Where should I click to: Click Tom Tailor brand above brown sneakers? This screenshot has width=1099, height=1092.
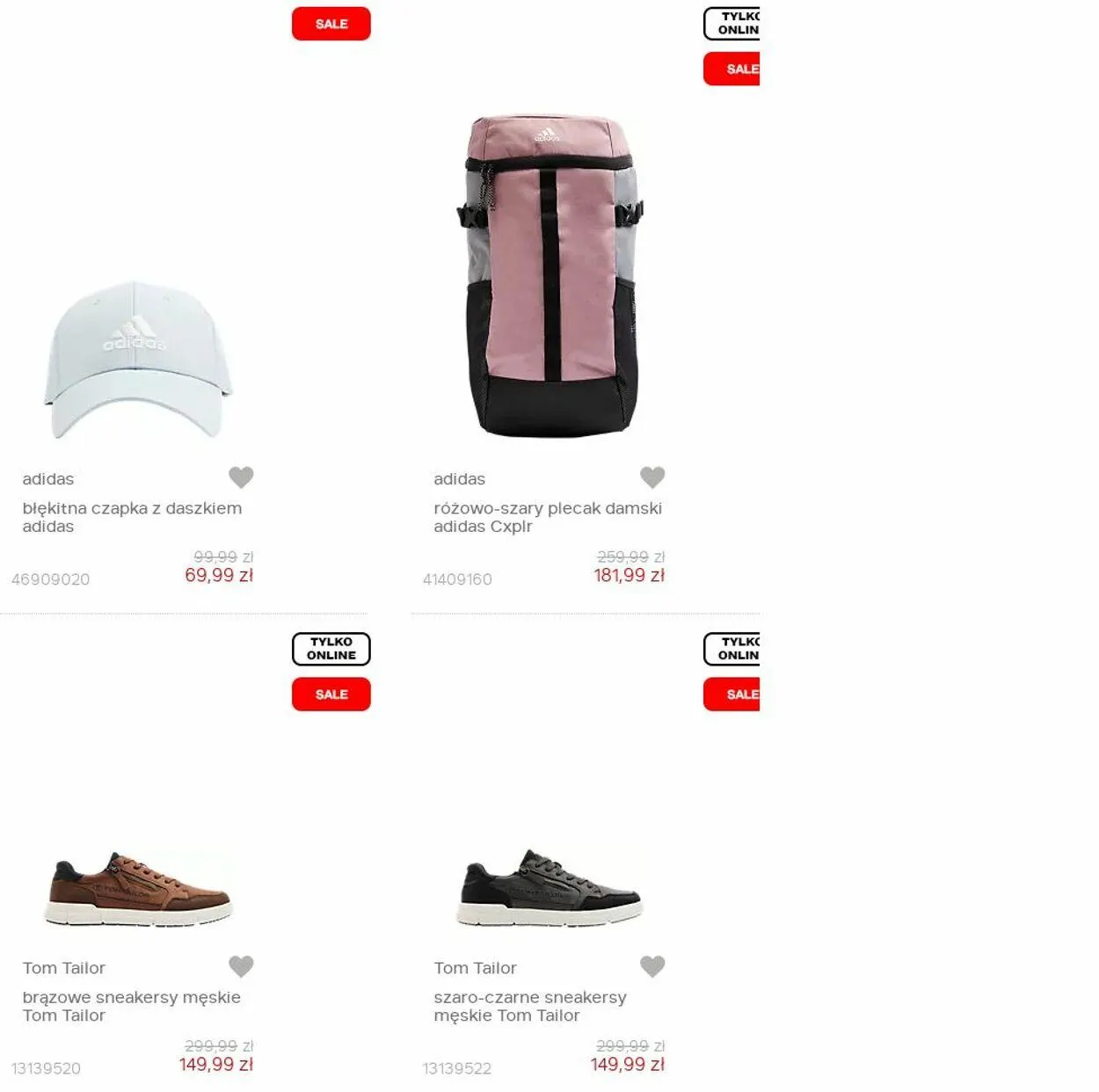pos(63,968)
